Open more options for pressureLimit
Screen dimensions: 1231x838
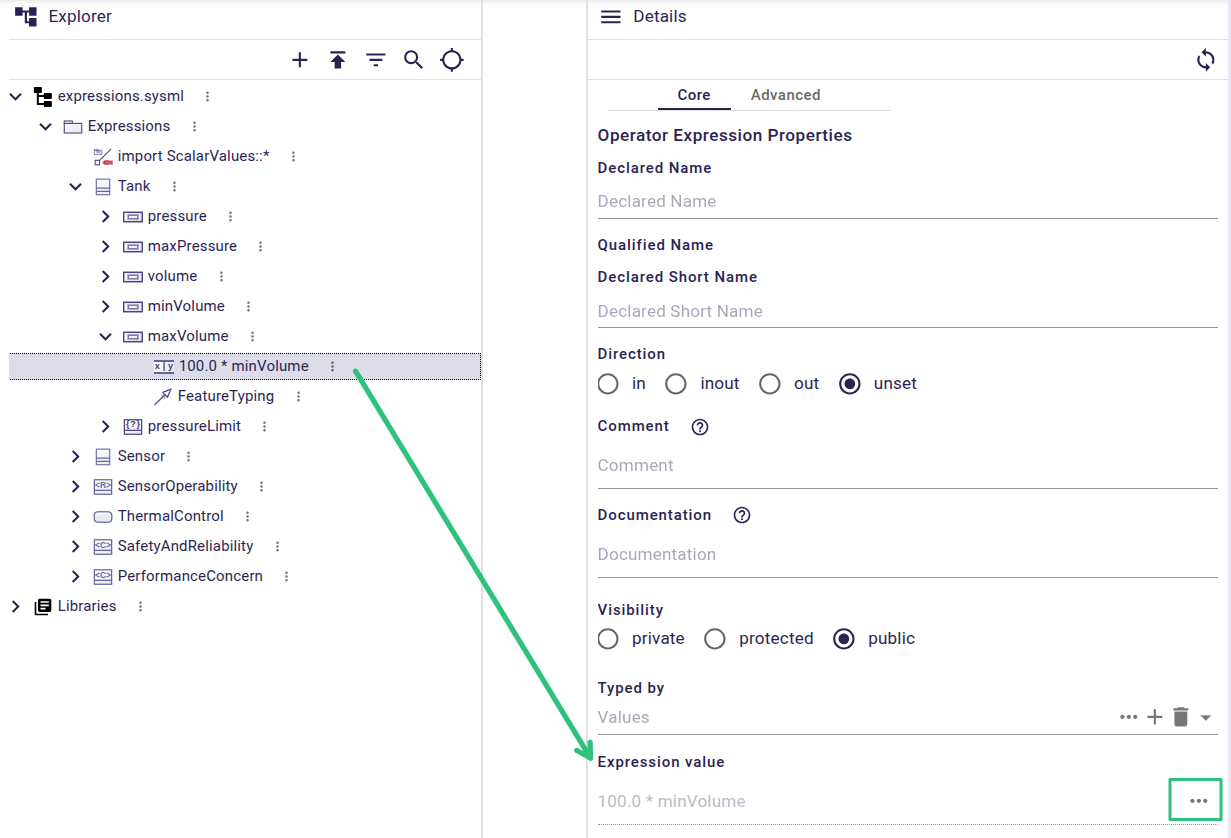pos(264,426)
